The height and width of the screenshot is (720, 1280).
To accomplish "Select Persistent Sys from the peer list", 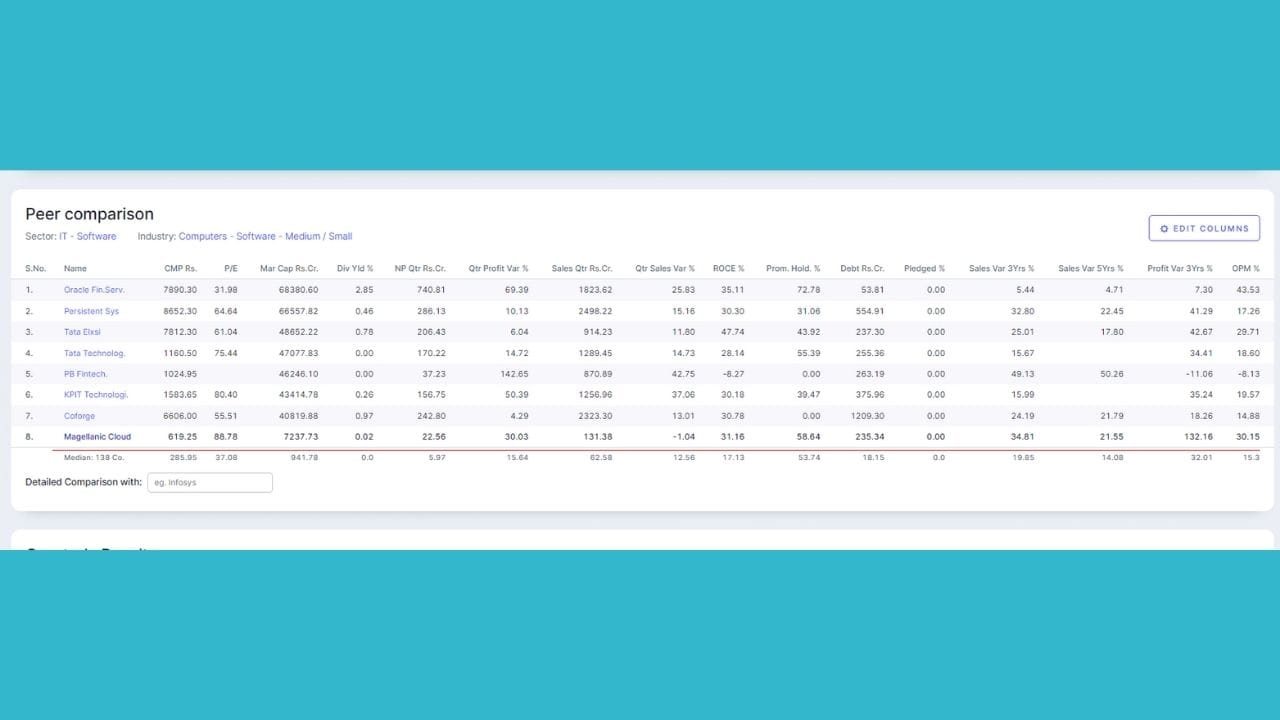I will [91, 311].
